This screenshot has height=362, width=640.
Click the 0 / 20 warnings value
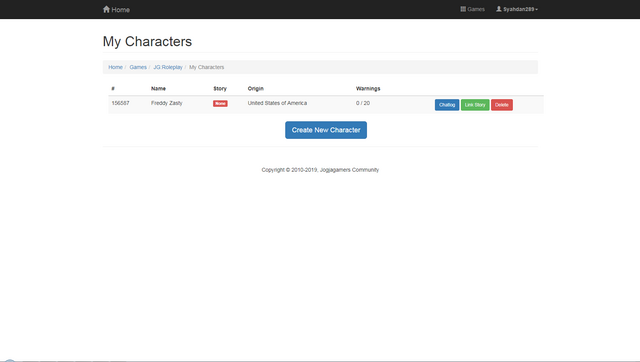[x=363, y=103]
